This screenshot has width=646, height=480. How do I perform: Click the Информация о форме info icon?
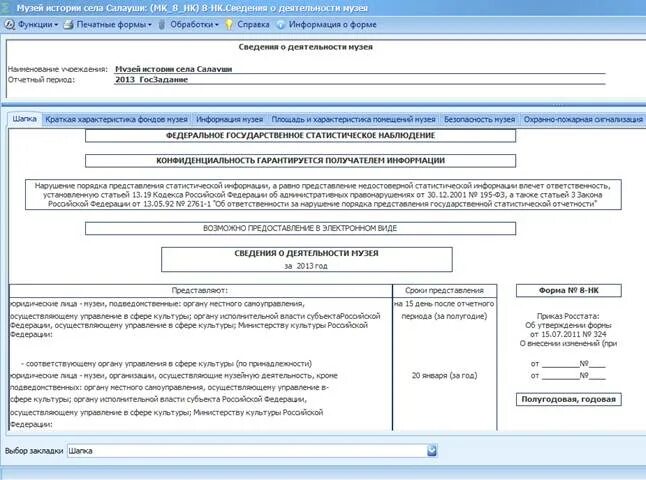click(x=281, y=25)
